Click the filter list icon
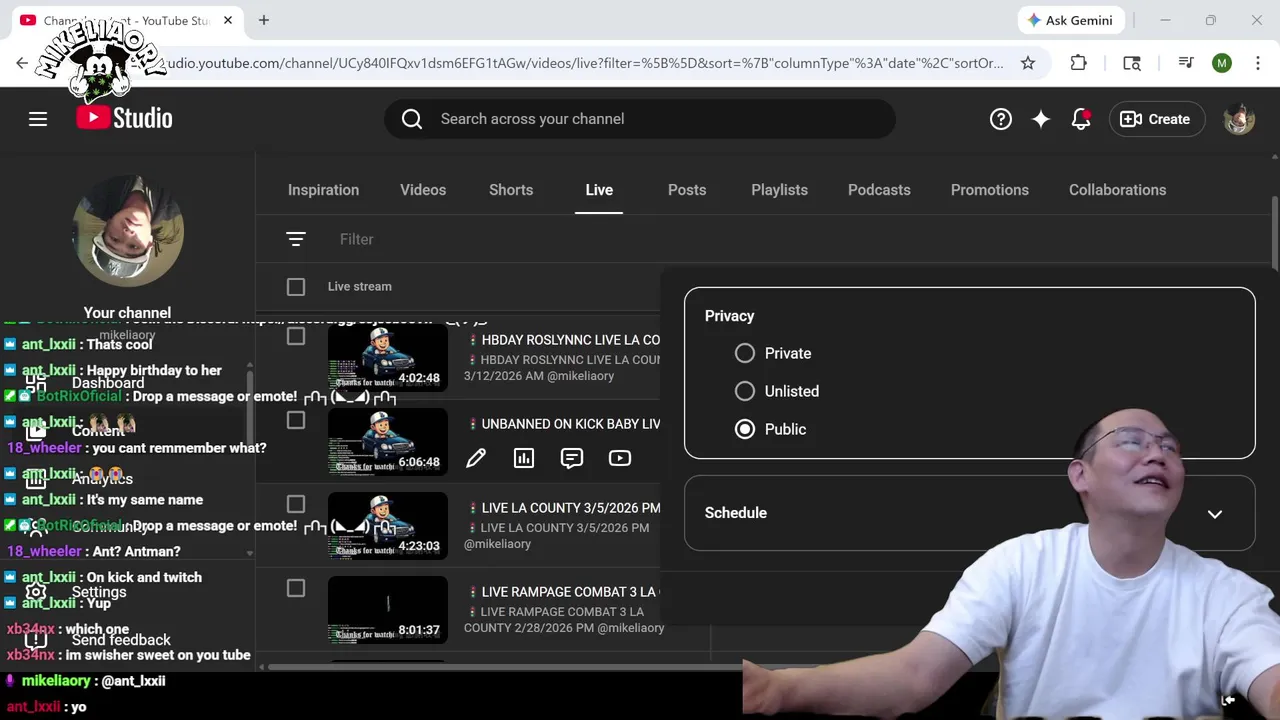 tap(295, 239)
